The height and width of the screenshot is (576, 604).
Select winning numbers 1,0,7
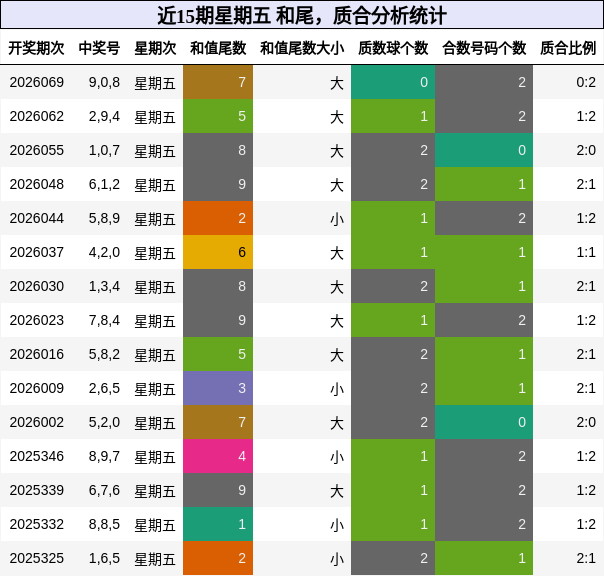tap(104, 150)
